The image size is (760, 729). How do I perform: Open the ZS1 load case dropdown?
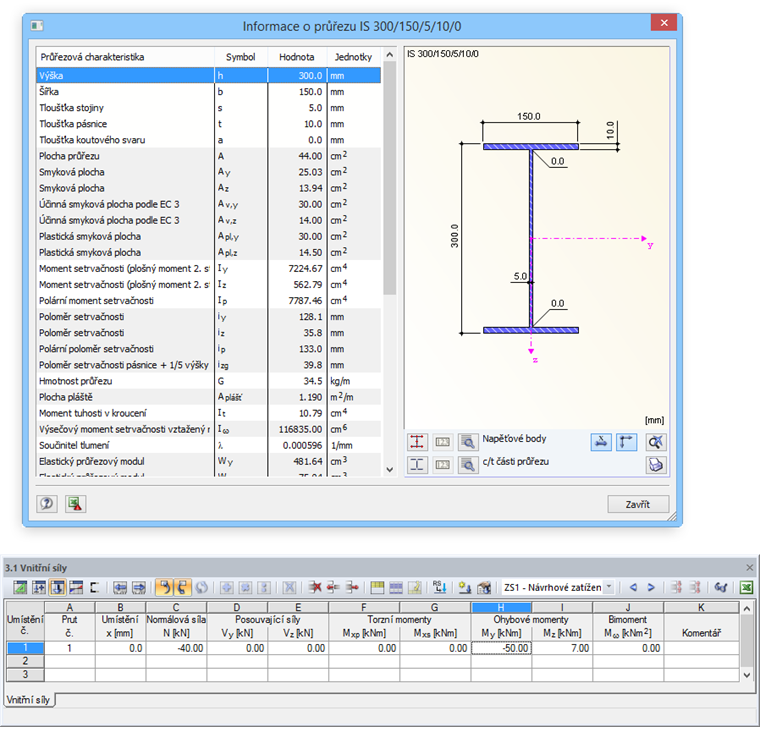click(609, 587)
